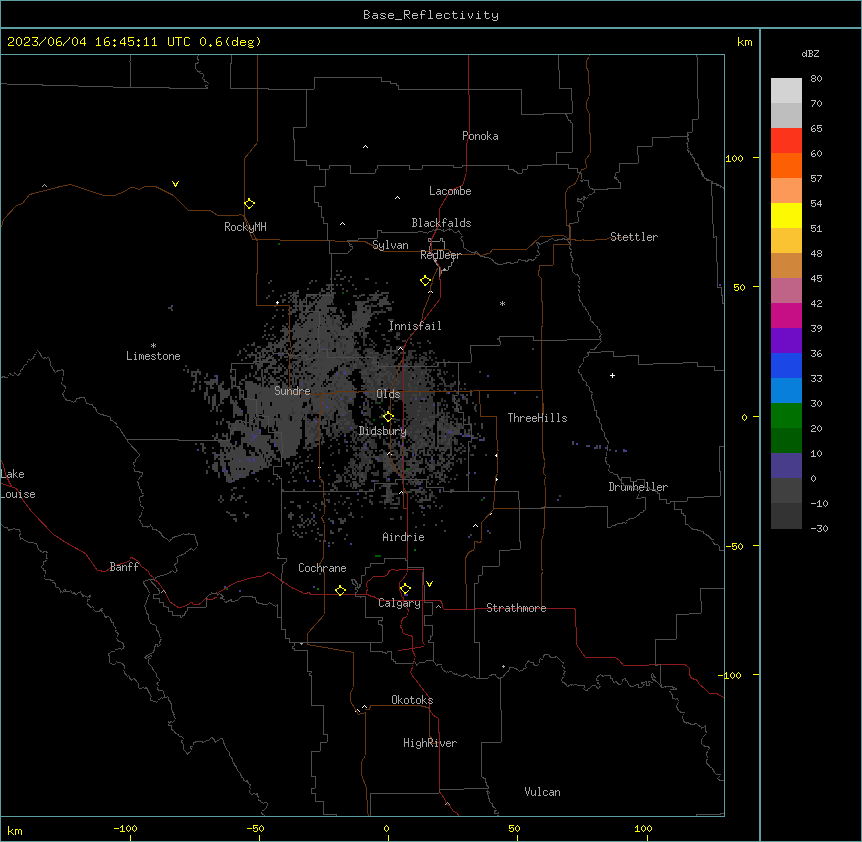Screen dimensions: 862x842
Task: Click the yellow km label at the bottom-left corner
Action: click(15, 830)
